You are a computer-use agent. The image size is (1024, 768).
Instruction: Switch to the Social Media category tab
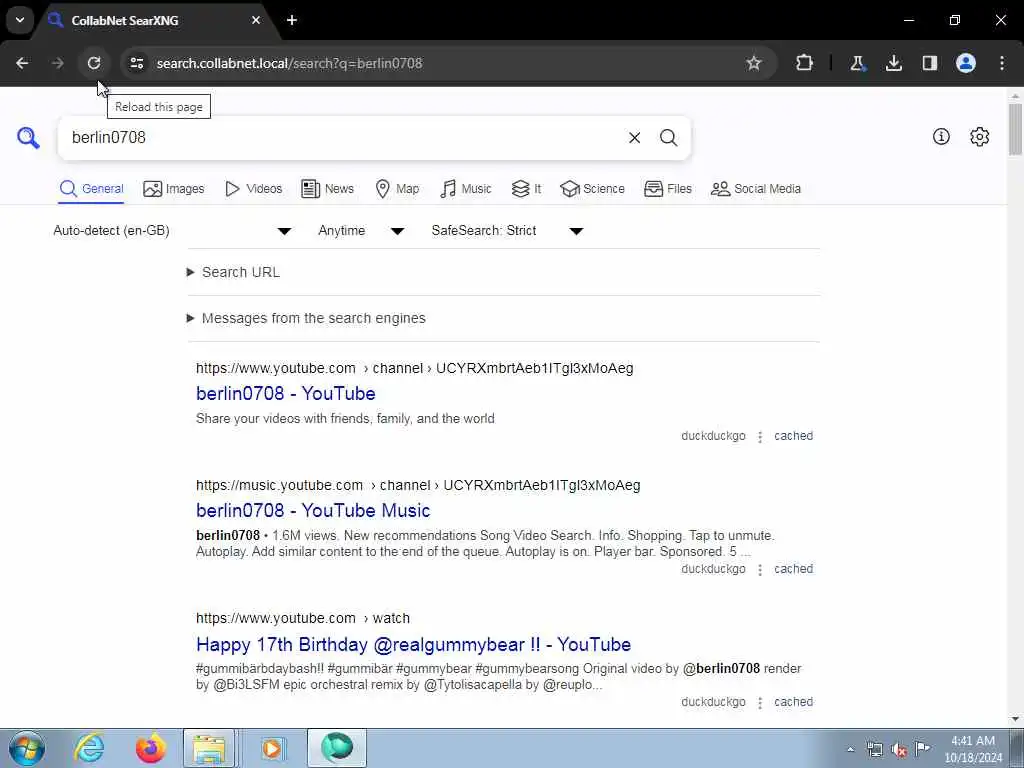pos(756,189)
